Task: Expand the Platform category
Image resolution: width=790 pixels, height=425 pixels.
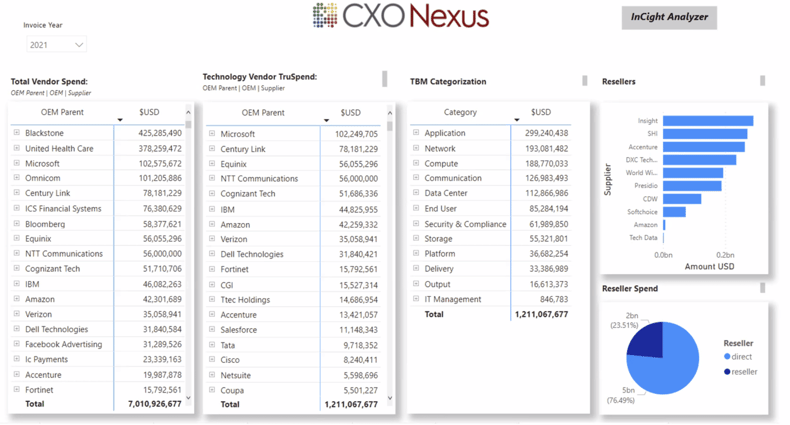Action: click(x=416, y=253)
